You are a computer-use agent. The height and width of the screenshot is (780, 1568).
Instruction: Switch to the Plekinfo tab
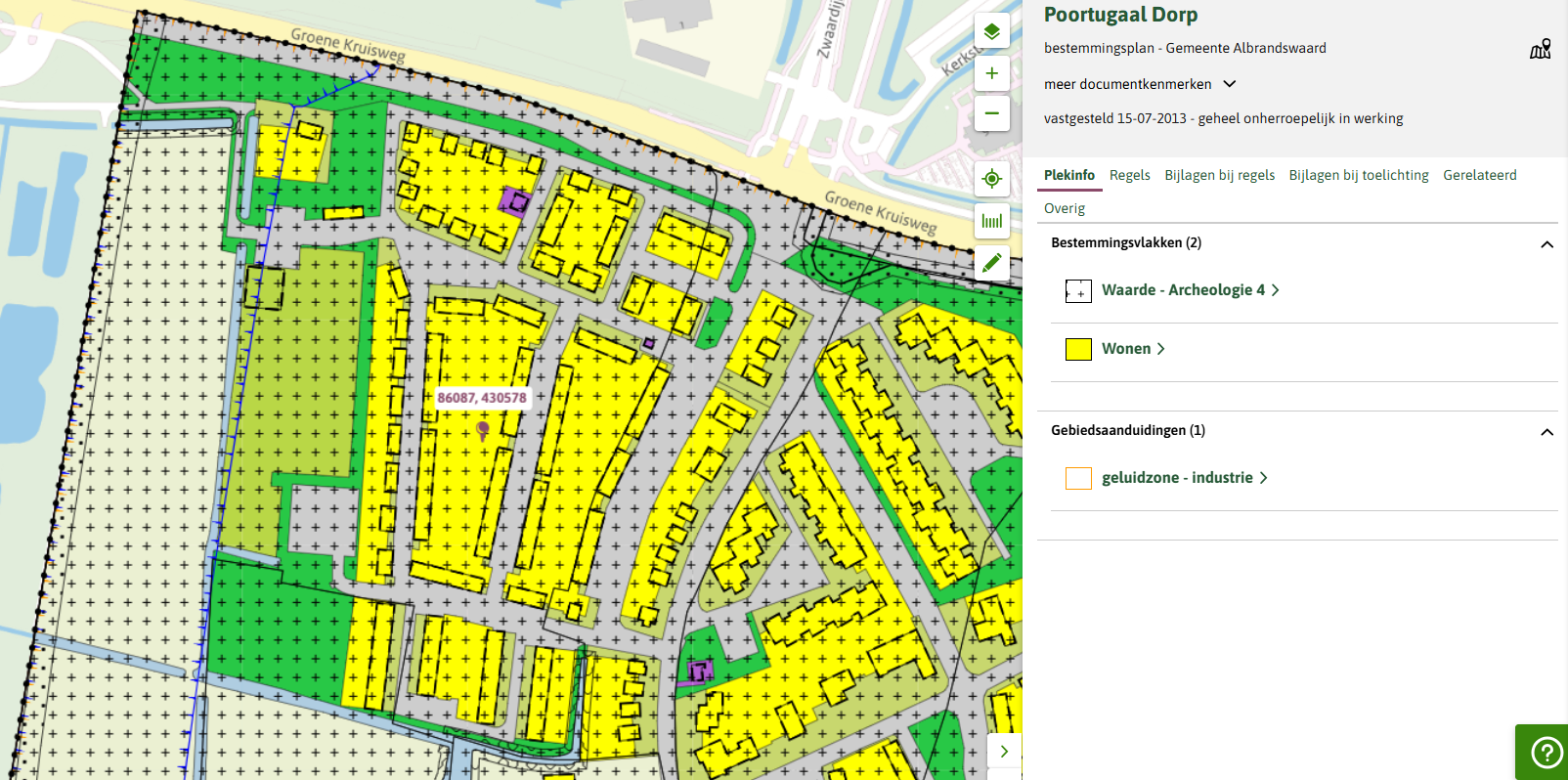(x=1069, y=175)
